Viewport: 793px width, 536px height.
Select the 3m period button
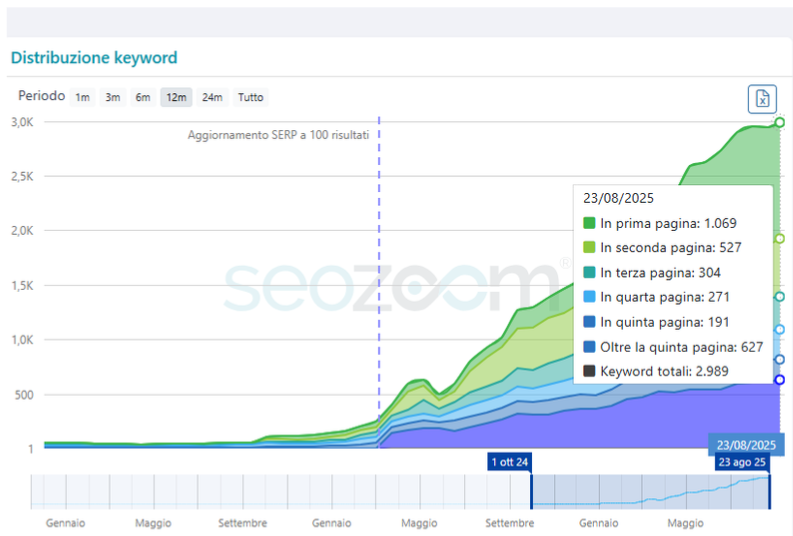(113, 97)
